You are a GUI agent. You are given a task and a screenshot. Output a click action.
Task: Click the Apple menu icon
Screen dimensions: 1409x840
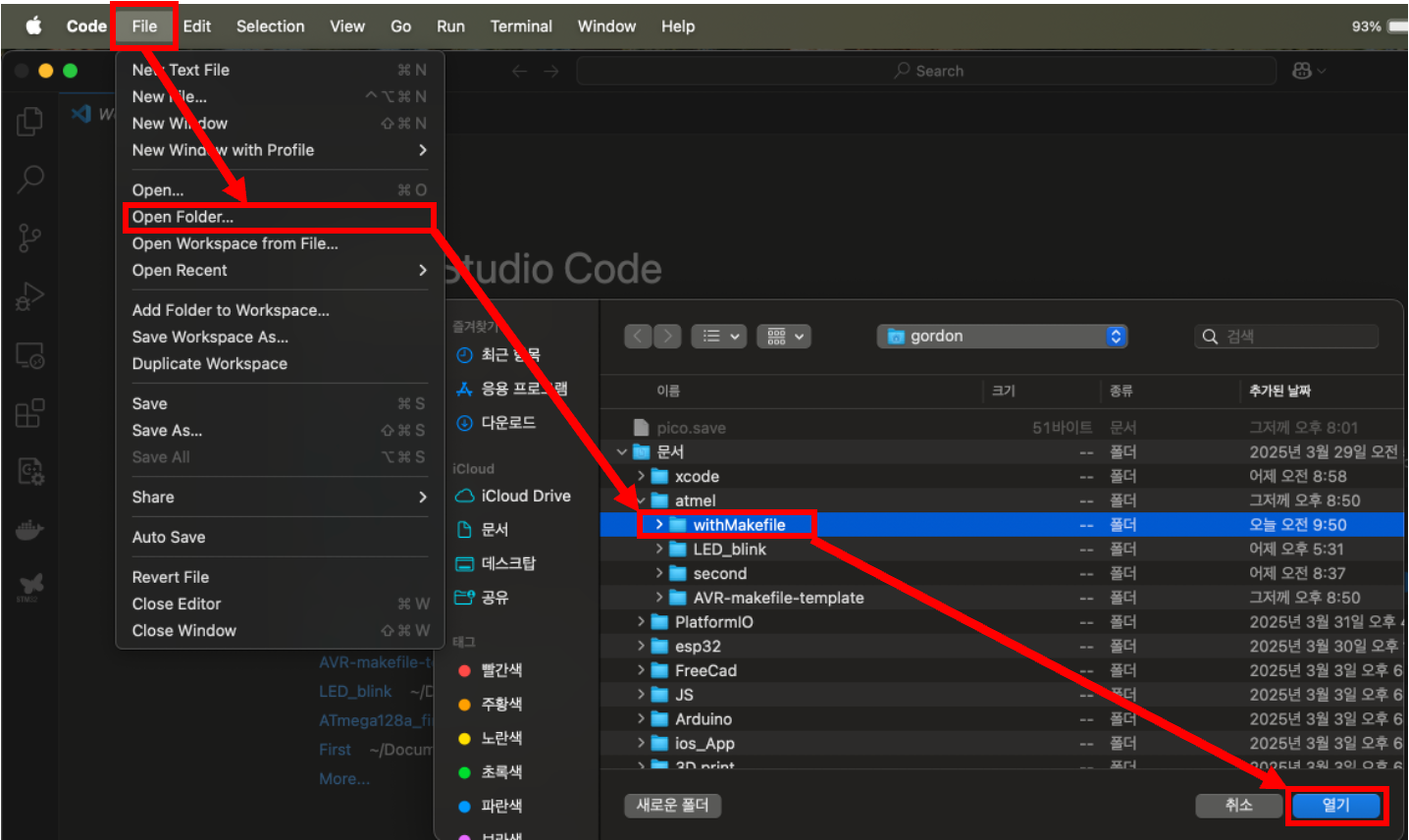34,26
